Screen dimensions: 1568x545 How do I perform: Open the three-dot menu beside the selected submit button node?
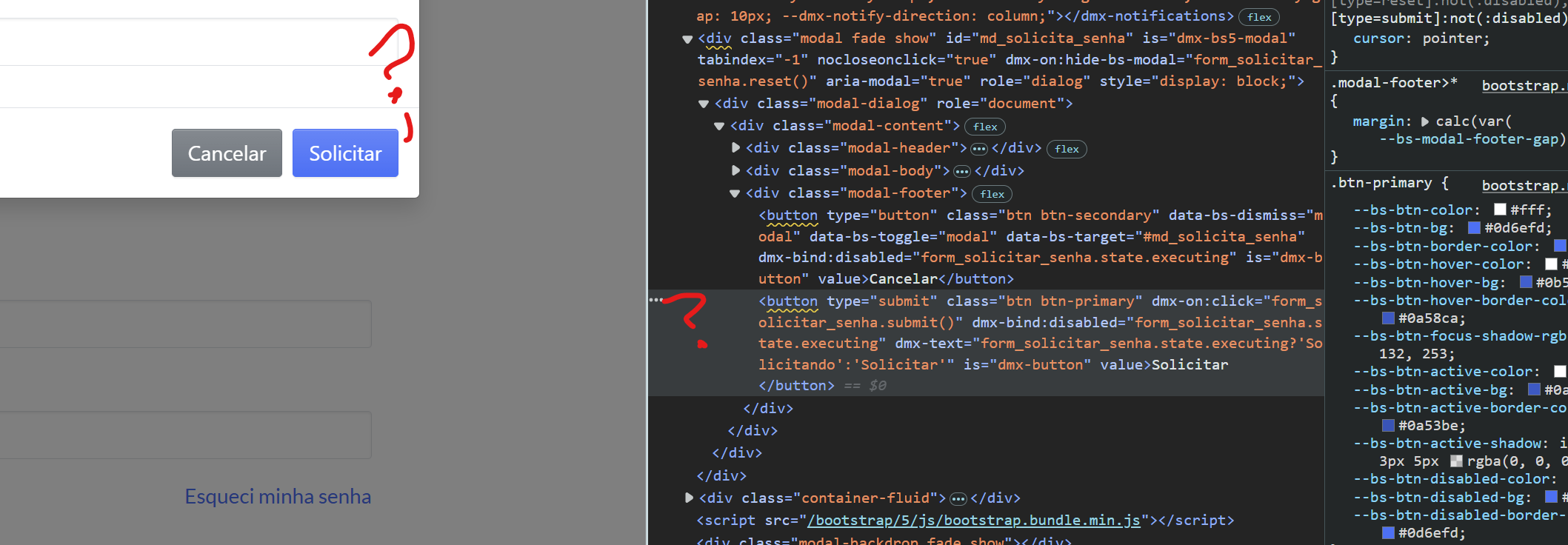pos(655,300)
